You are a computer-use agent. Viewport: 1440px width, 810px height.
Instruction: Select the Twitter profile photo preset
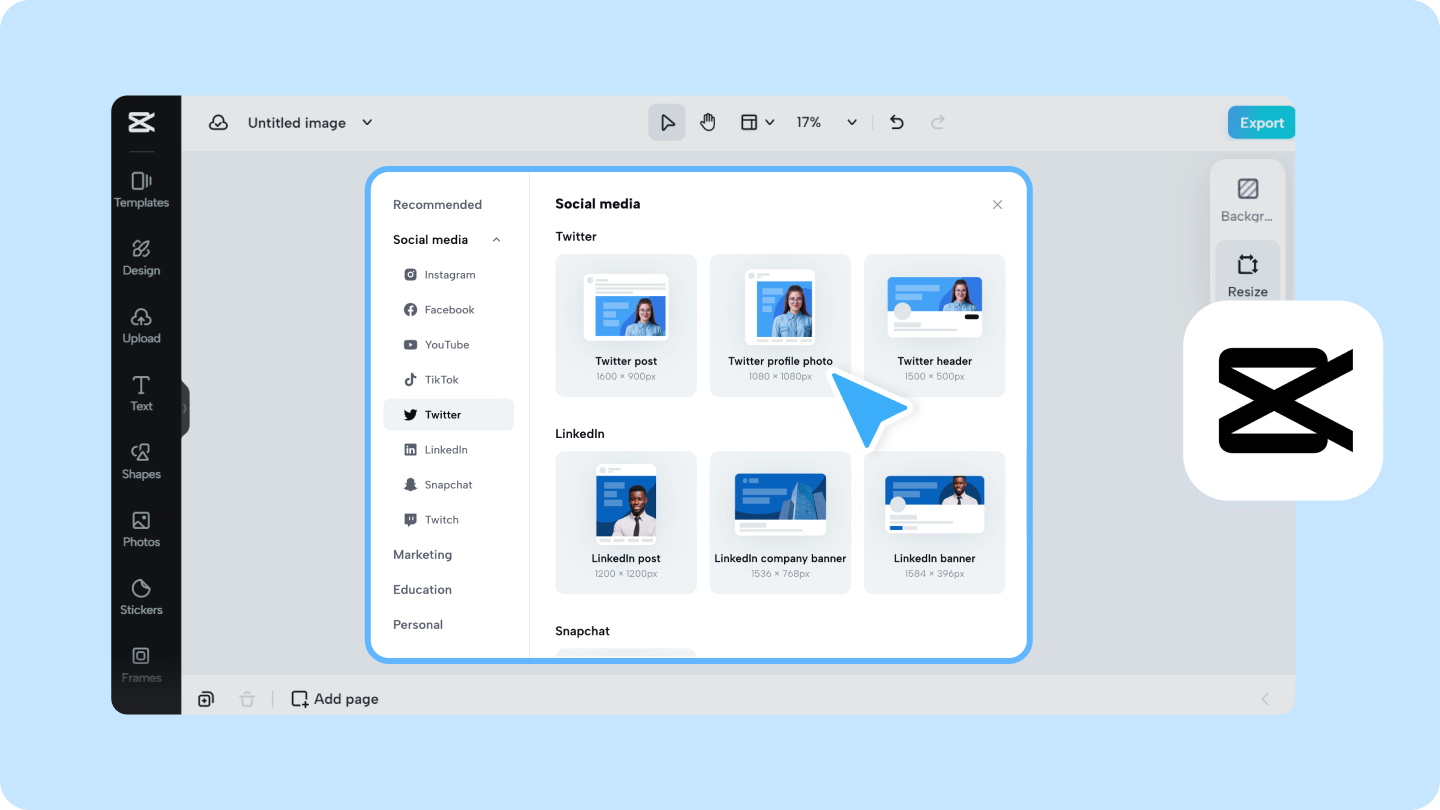pos(780,325)
